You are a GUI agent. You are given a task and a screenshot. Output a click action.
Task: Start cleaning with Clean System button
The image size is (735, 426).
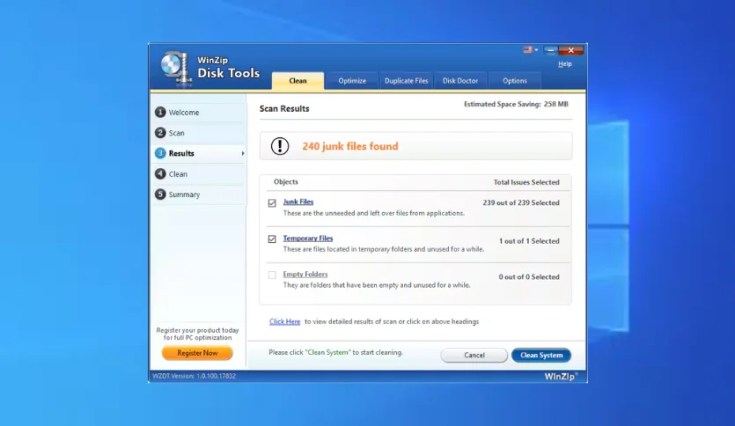(x=541, y=355)
